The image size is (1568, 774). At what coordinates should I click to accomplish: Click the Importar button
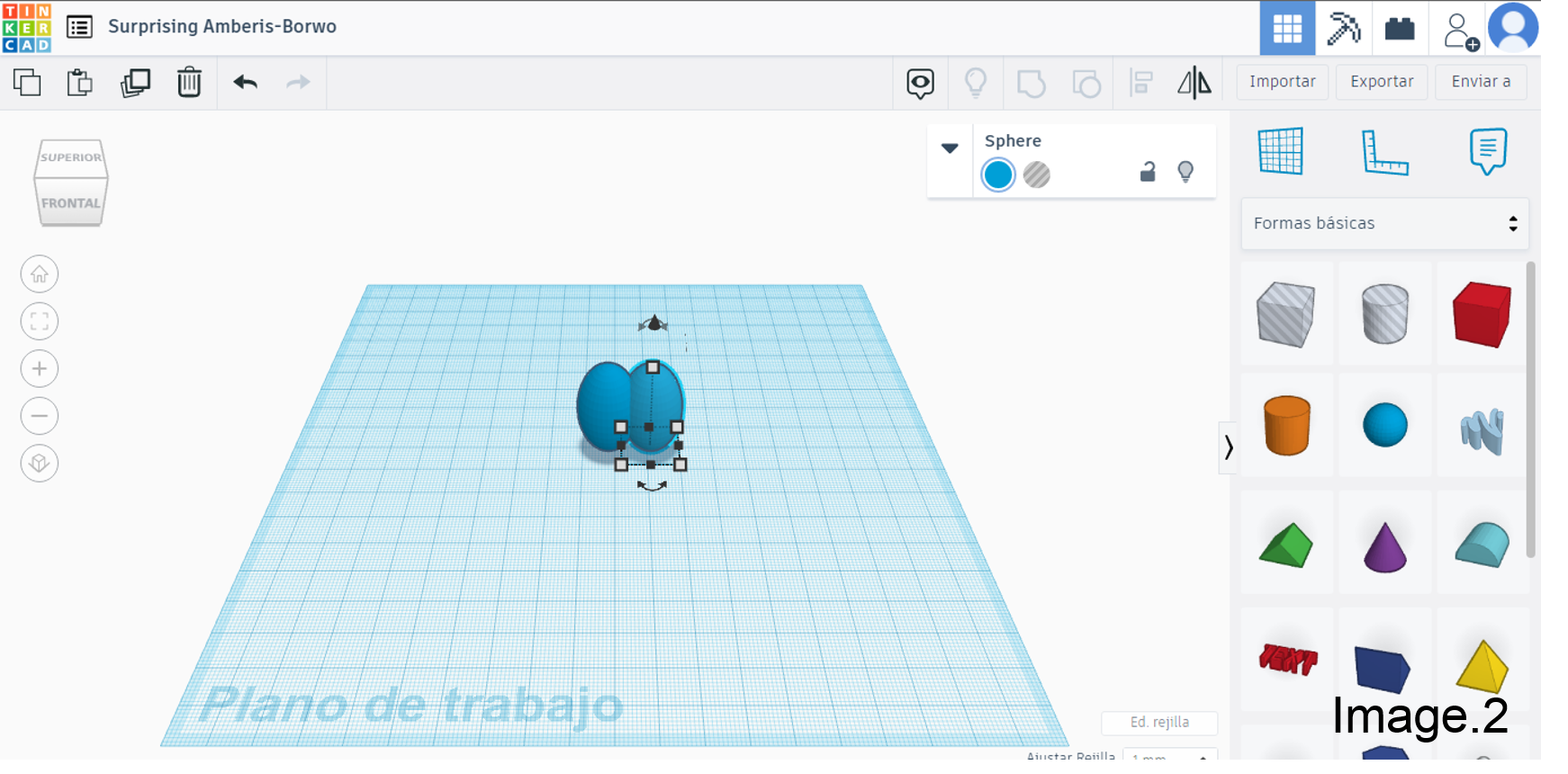point(1283,82)
